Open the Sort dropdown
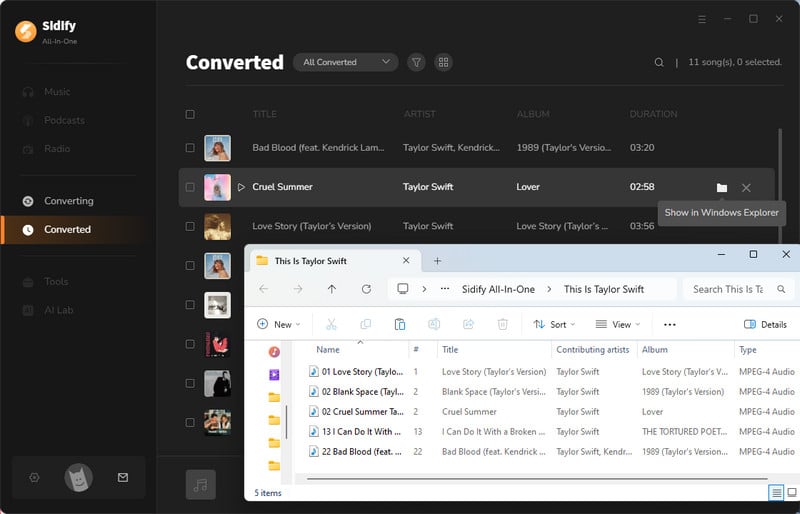 tap(554, 325)
